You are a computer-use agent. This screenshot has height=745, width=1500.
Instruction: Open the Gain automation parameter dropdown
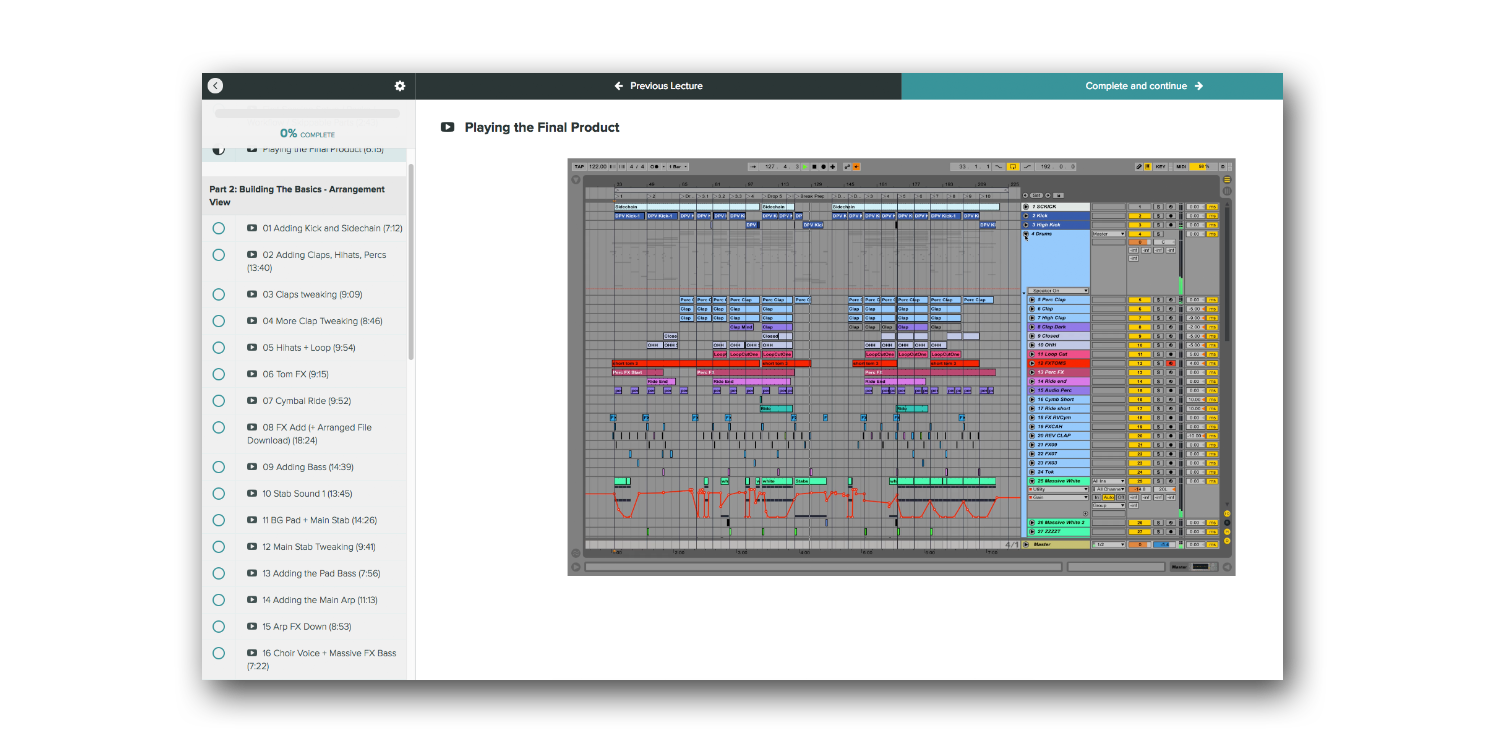(x=1058, y=497)
